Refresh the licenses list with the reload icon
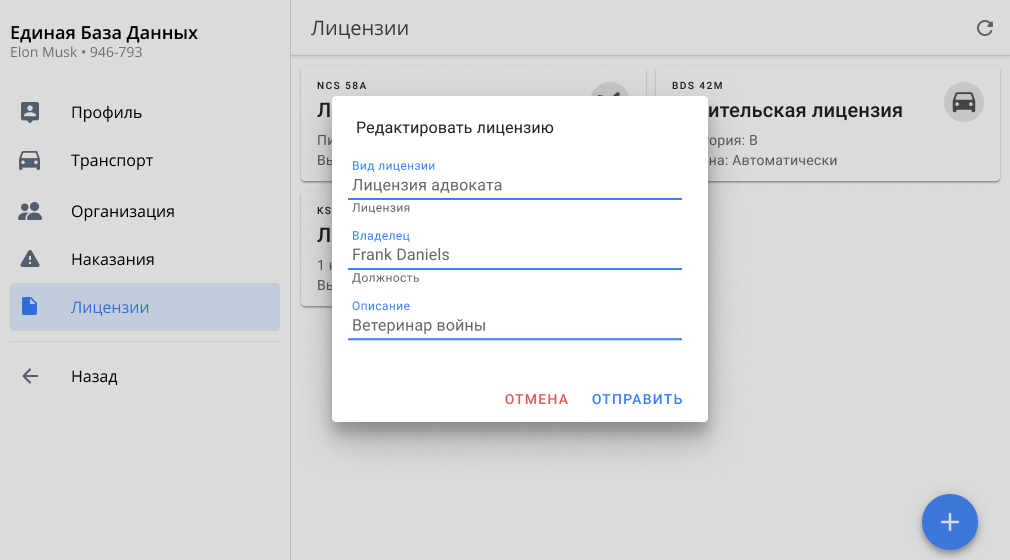1010x560 pixels. pos(985,28)
